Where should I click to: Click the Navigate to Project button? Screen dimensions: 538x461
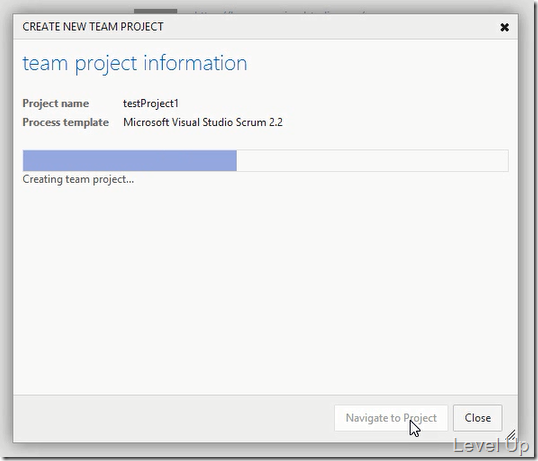(x=391, y=418)
